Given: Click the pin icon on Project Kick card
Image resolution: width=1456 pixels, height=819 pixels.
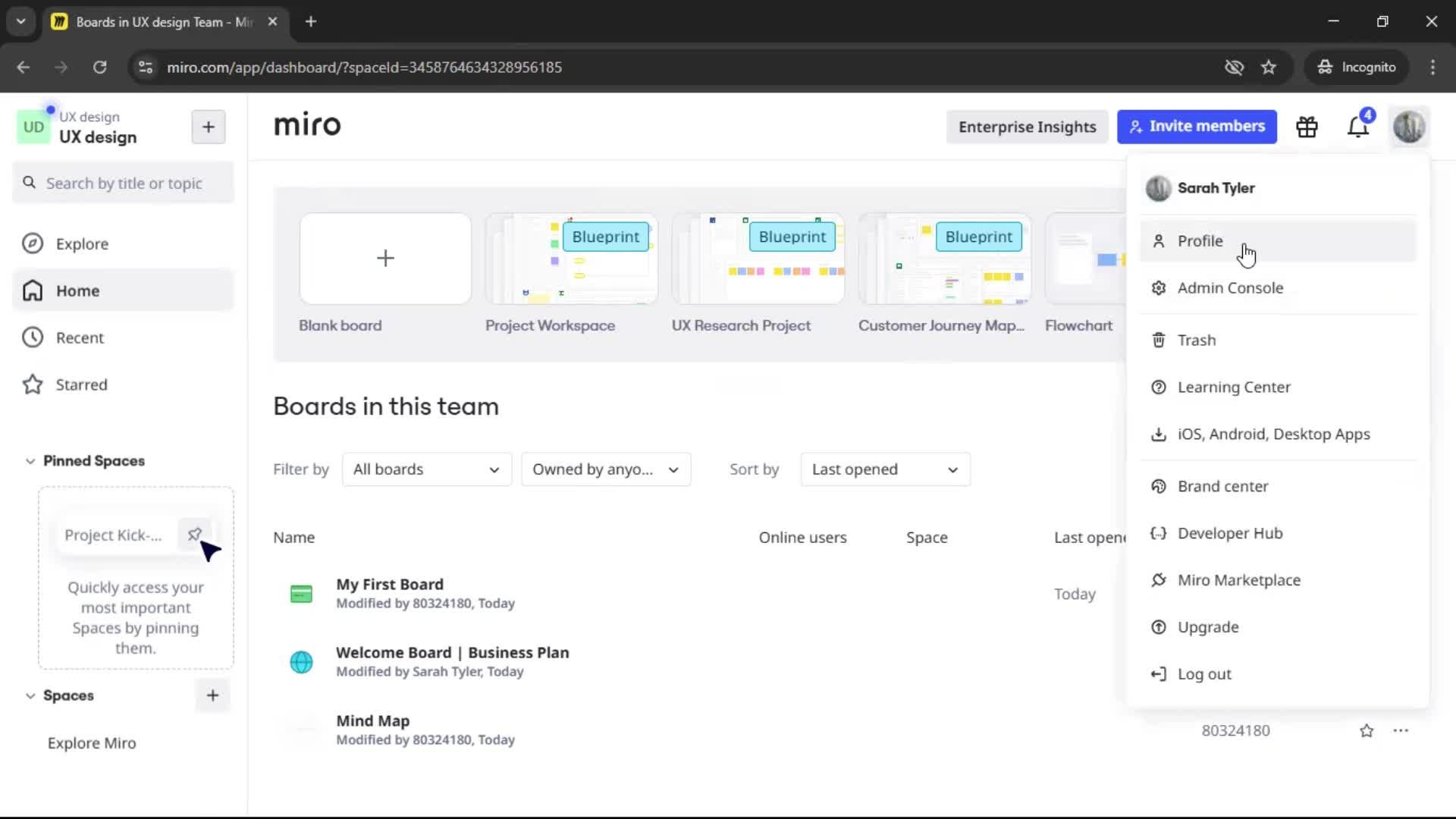Looking at the screenshot, I should coord(194,535).
